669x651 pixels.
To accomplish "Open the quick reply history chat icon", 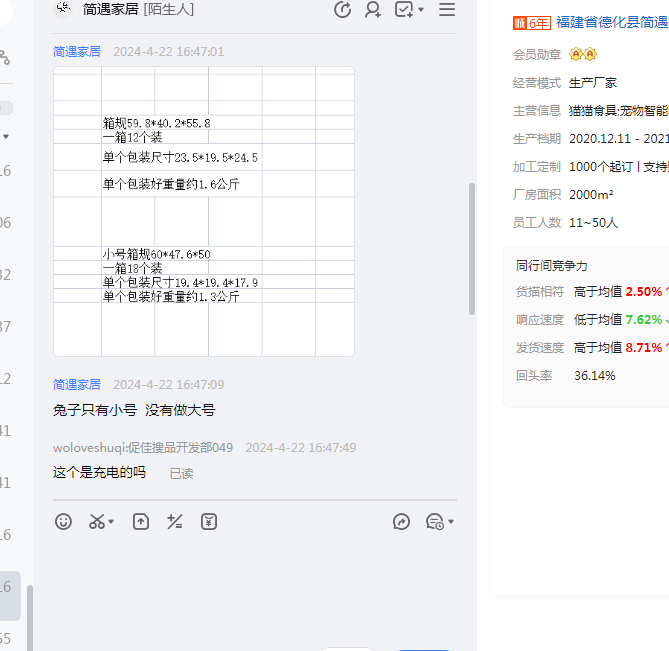I will click(434, 521).
